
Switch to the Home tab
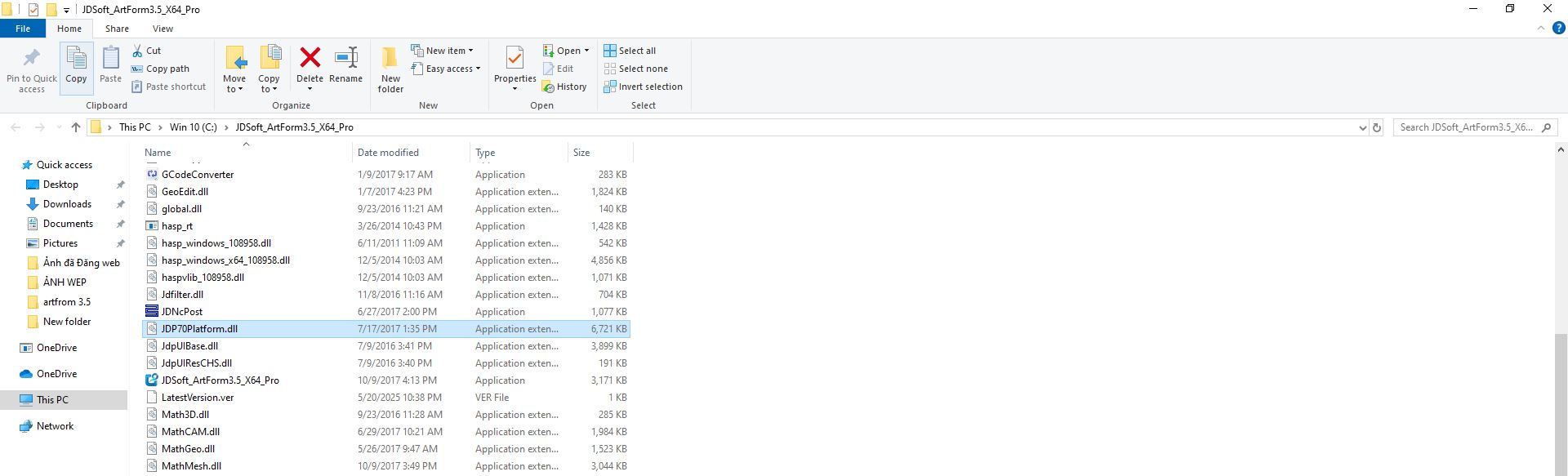coord(69,29)
